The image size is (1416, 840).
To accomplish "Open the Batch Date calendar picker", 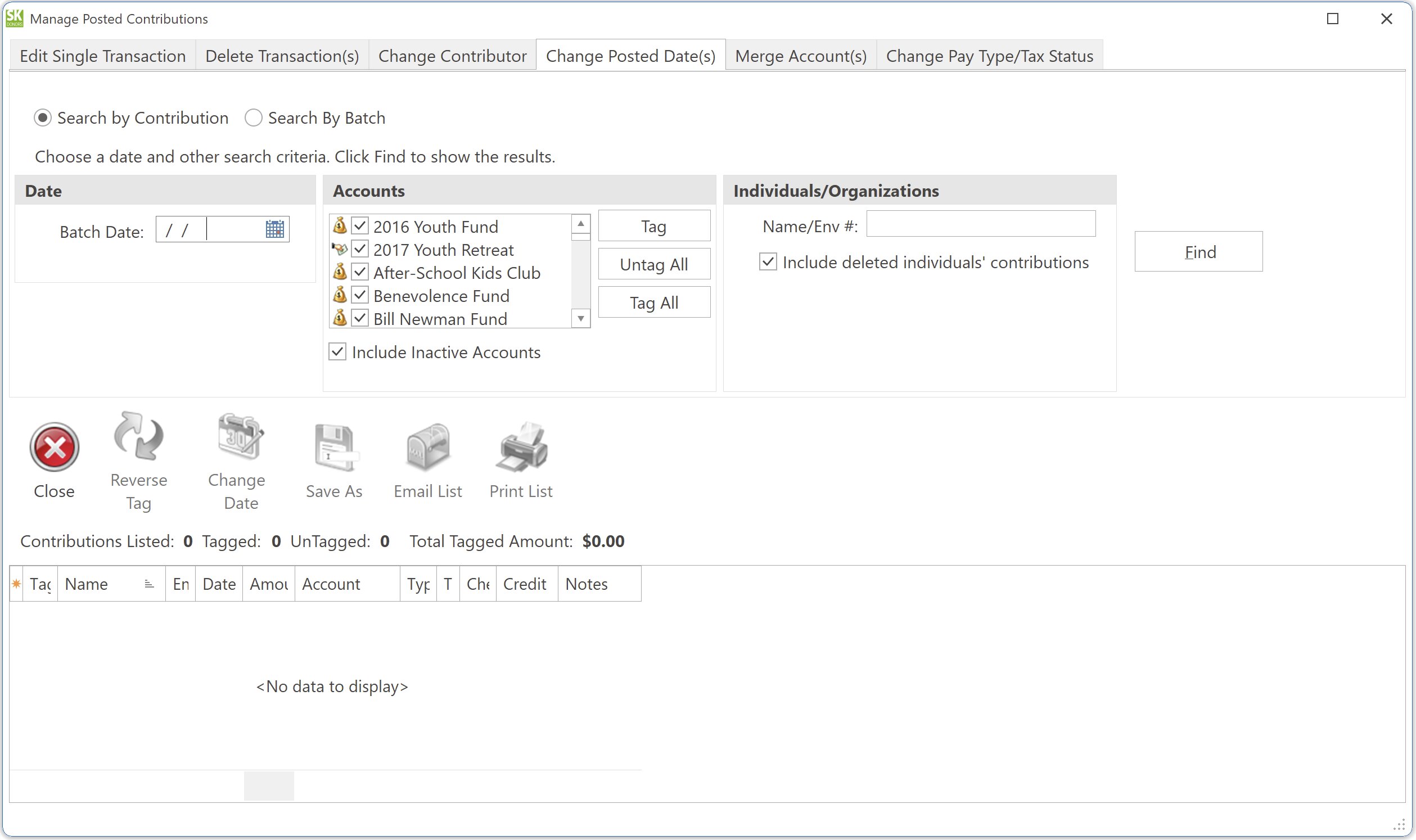I will (x=274, y=229).
